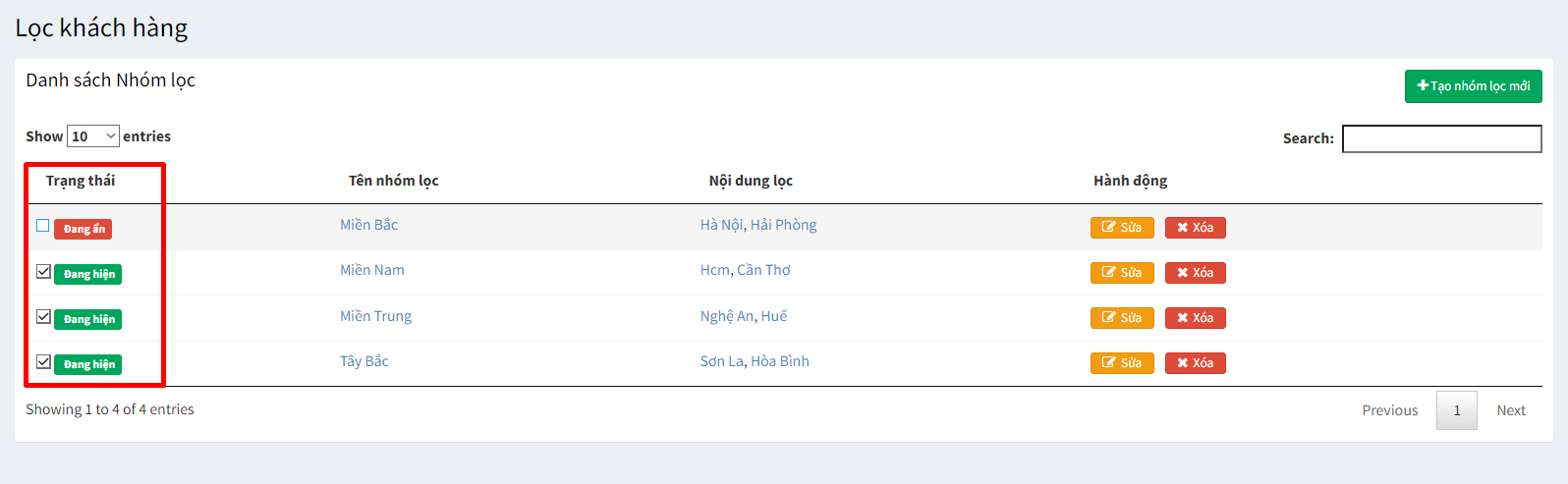Edit the Miền Trung row with Sửa

click(1122, 318)
